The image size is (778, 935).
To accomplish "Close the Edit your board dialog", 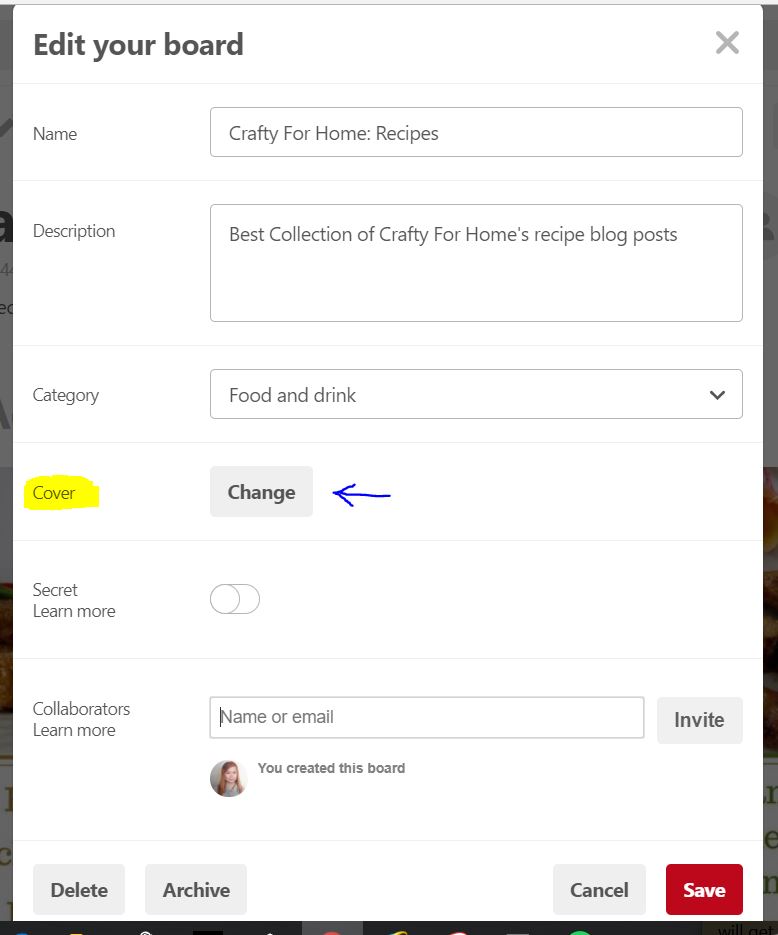I will (x=727, y=43).
